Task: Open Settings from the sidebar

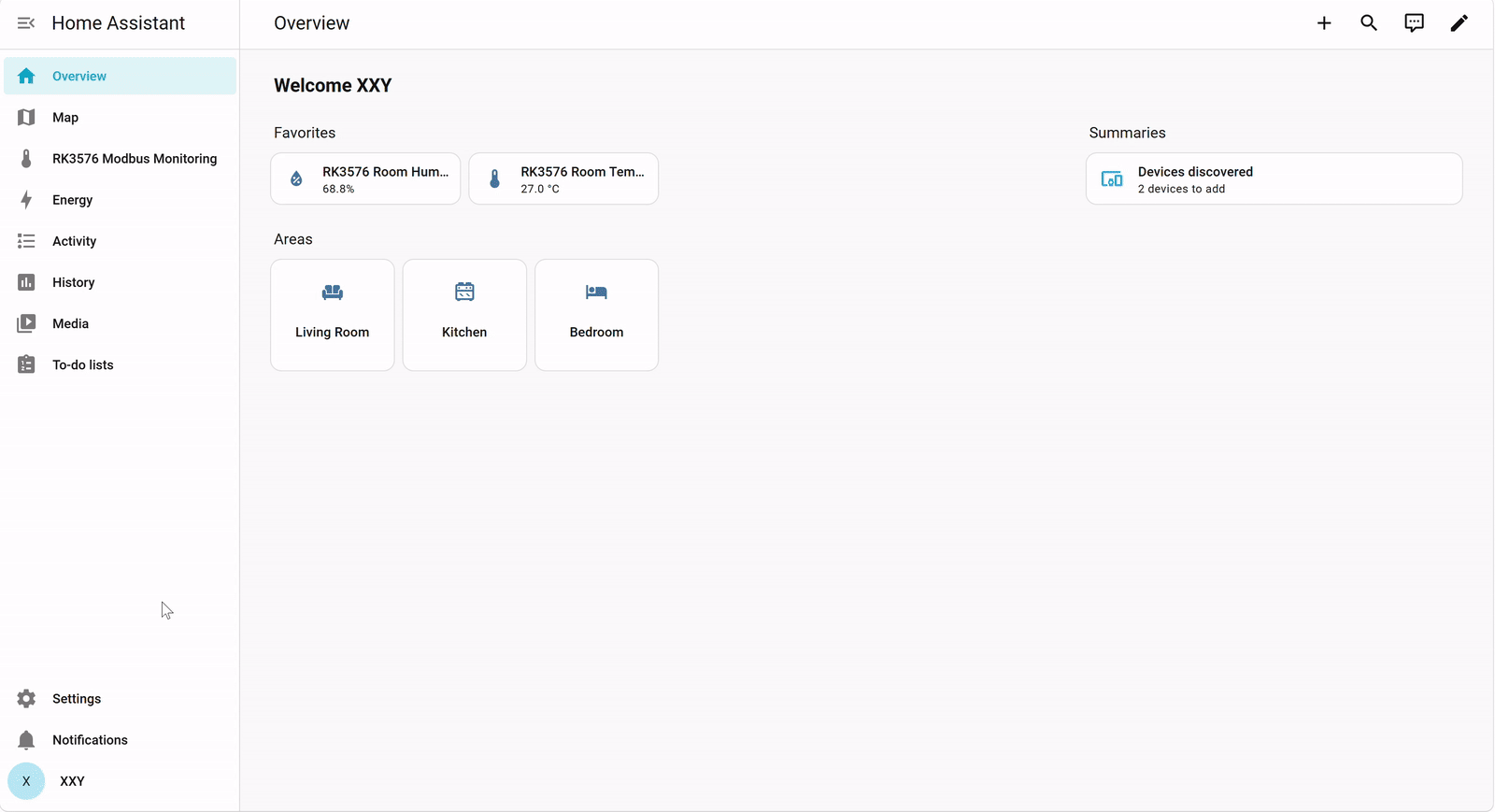Action: coord(121,699)
